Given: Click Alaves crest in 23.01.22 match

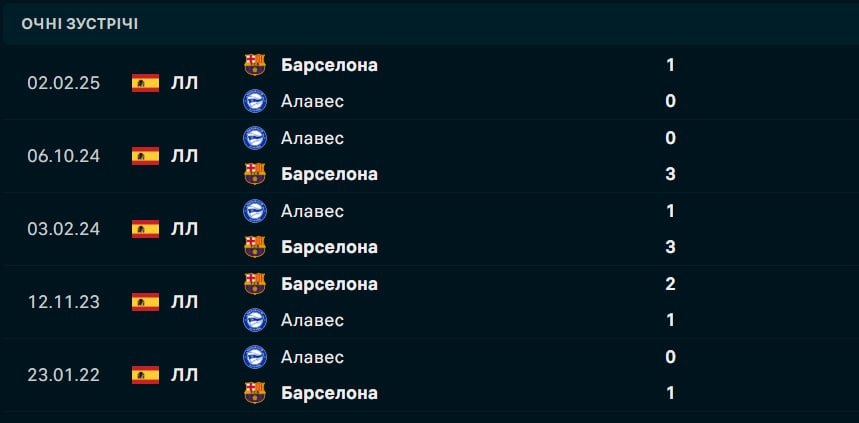Looking at the screenshot, I should 255,357.
